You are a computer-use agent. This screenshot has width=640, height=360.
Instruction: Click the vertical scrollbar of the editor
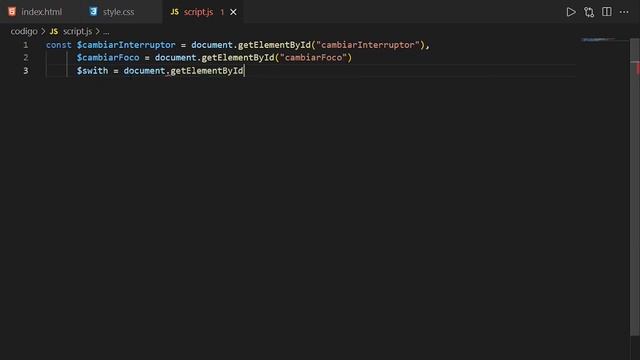pos(635,187)
